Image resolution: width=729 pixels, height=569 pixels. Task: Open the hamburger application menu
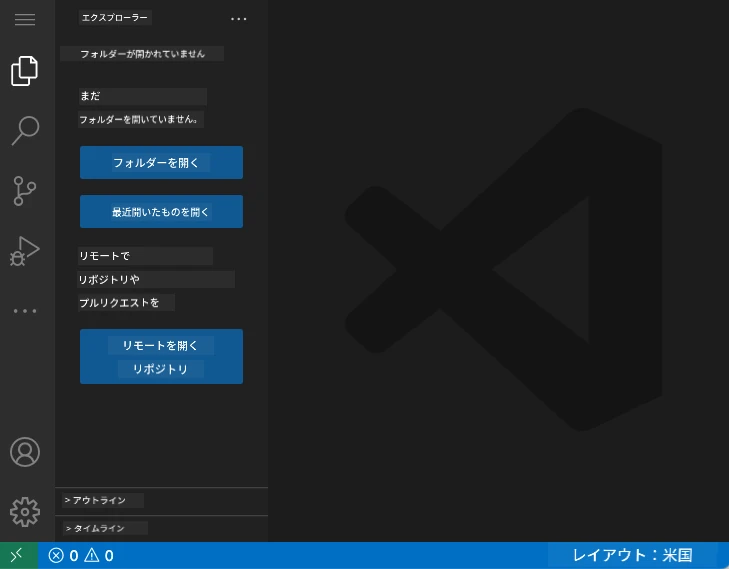coord(25,19)
